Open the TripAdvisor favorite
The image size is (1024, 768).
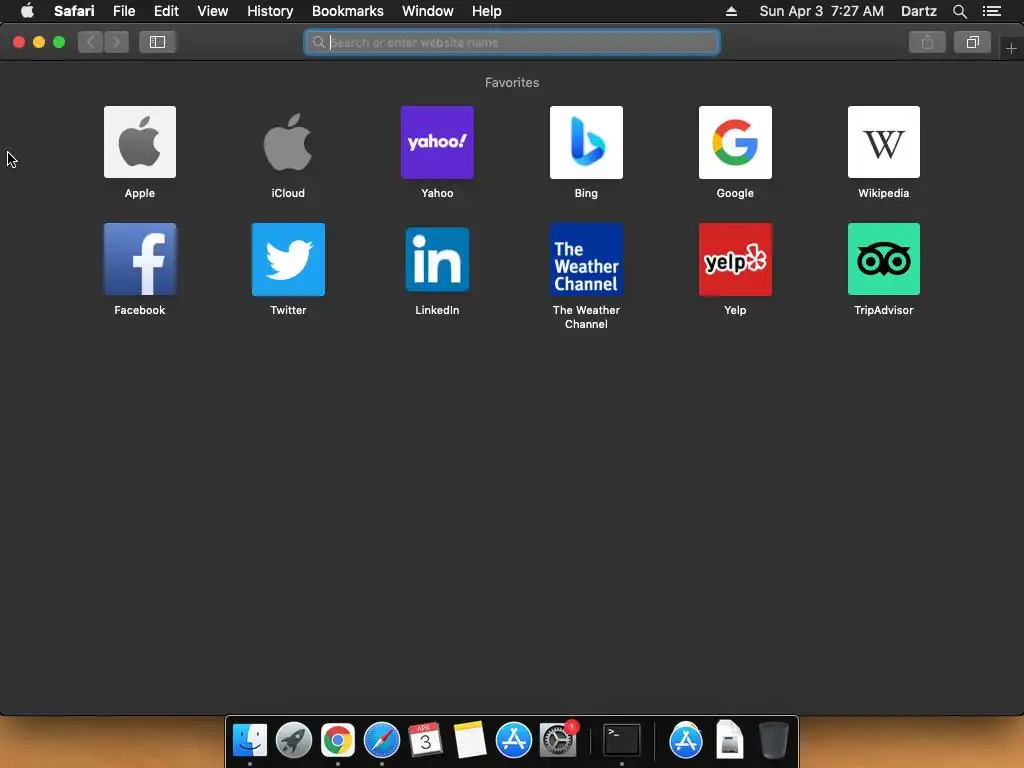(884, 259)
